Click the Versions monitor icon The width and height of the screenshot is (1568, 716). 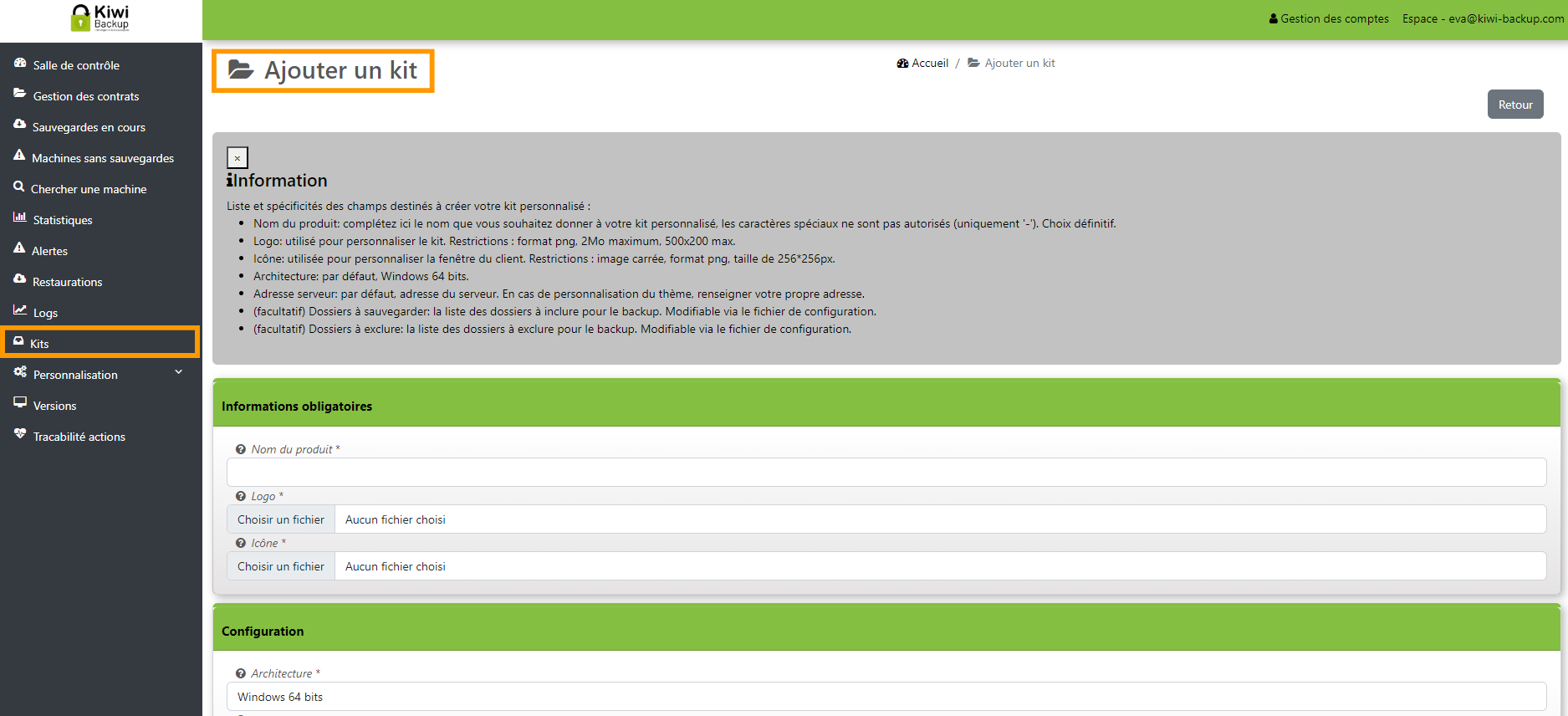20,402
